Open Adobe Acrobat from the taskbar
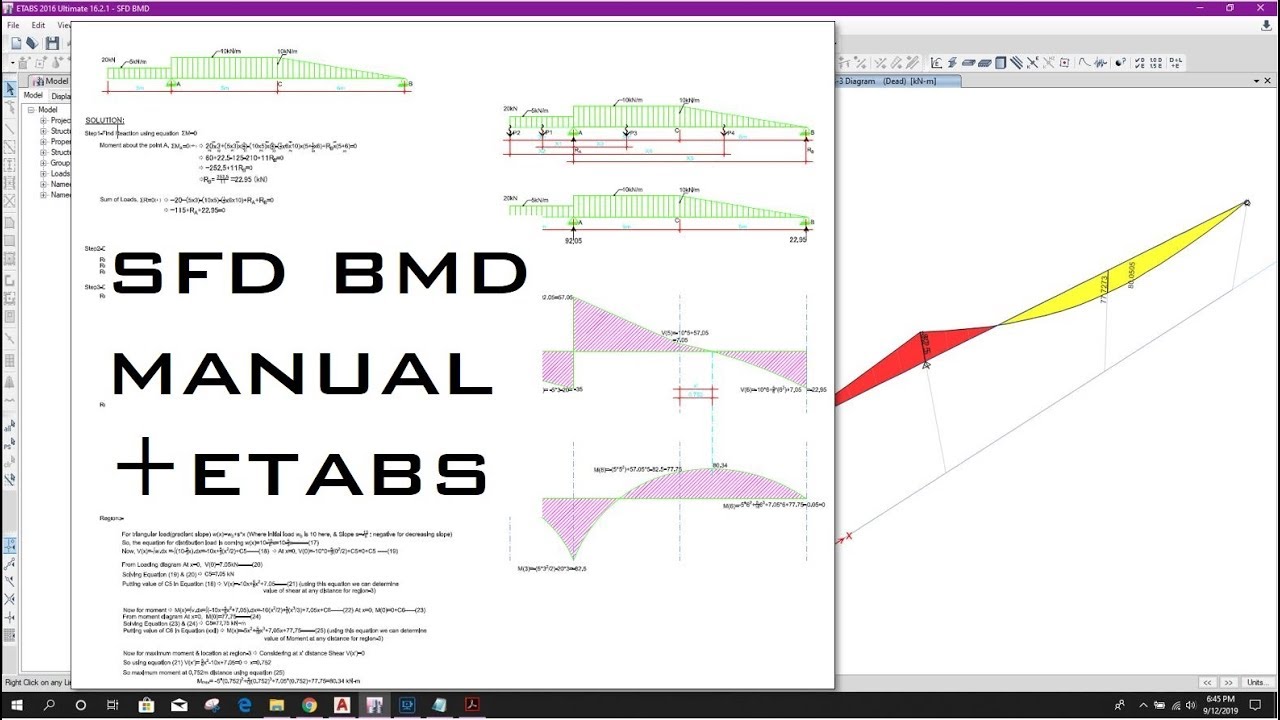 (471, 705)
